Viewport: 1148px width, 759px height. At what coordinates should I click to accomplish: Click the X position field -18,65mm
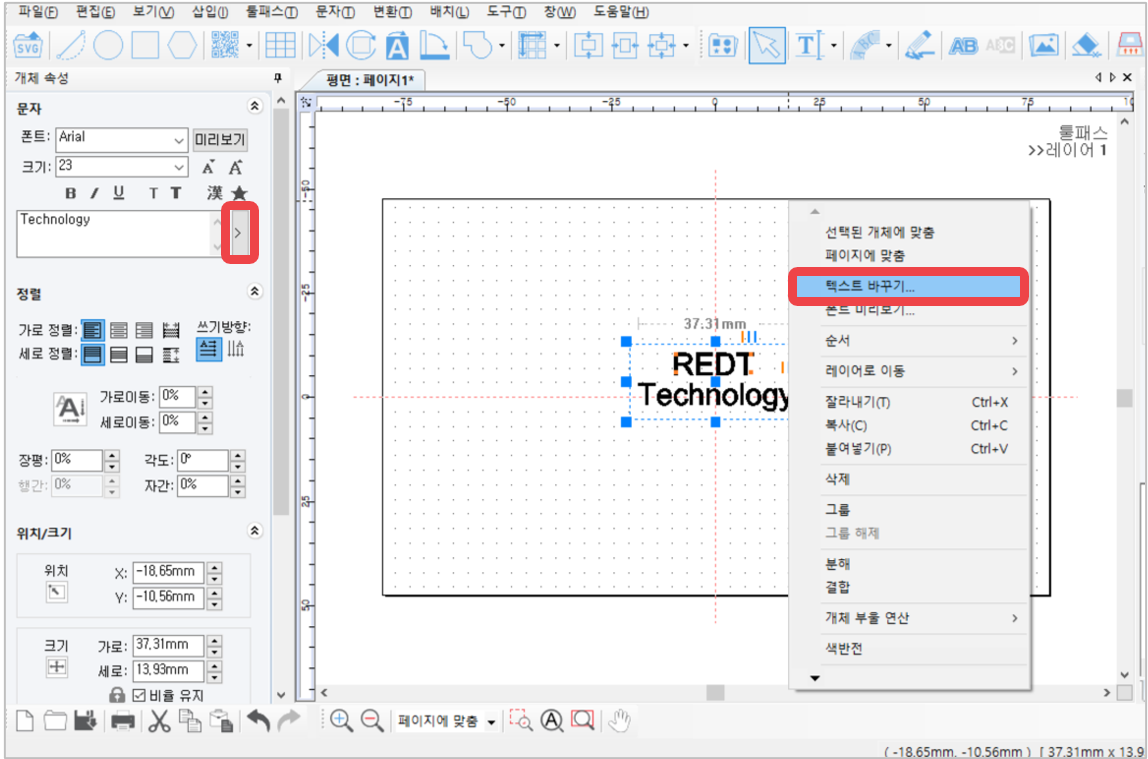point(168,572)
